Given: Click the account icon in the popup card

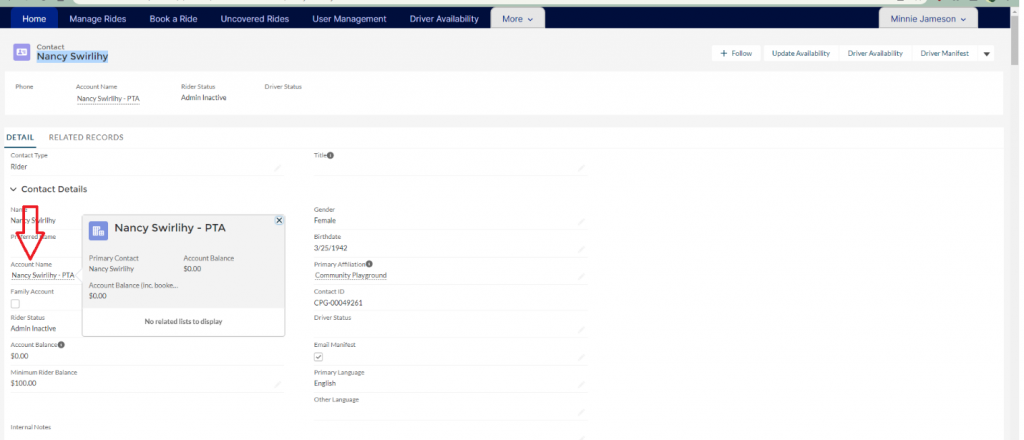Looking at the screenshot, I should pos(99,231).
